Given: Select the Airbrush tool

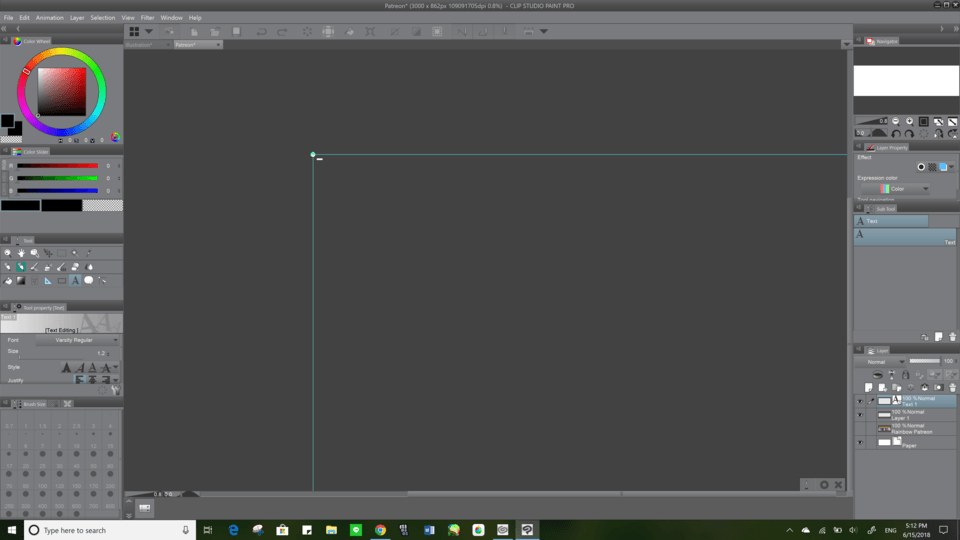Looking at the screenshot, I should pyautogui.click(x=48, y=267).
